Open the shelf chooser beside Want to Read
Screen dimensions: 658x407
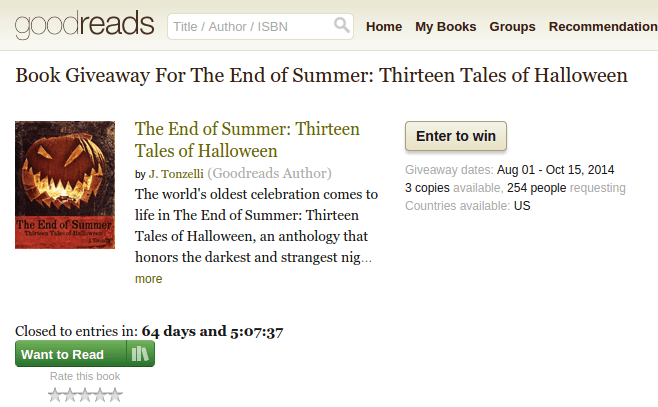pyautogui.click(x=141, y=354)
